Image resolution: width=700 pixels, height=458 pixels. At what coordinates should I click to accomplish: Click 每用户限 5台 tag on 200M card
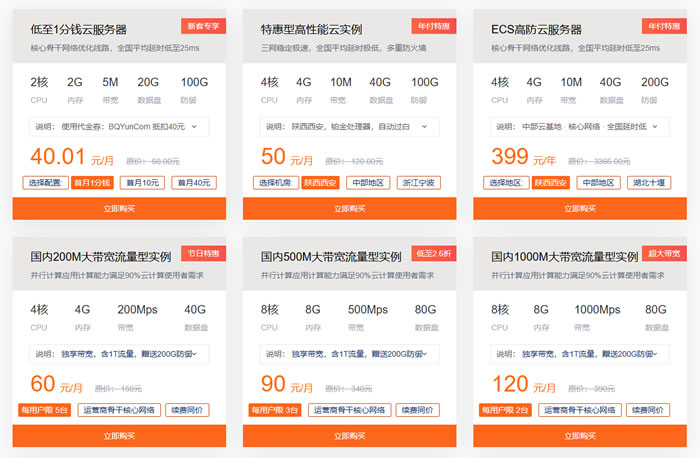click(44, 410)
